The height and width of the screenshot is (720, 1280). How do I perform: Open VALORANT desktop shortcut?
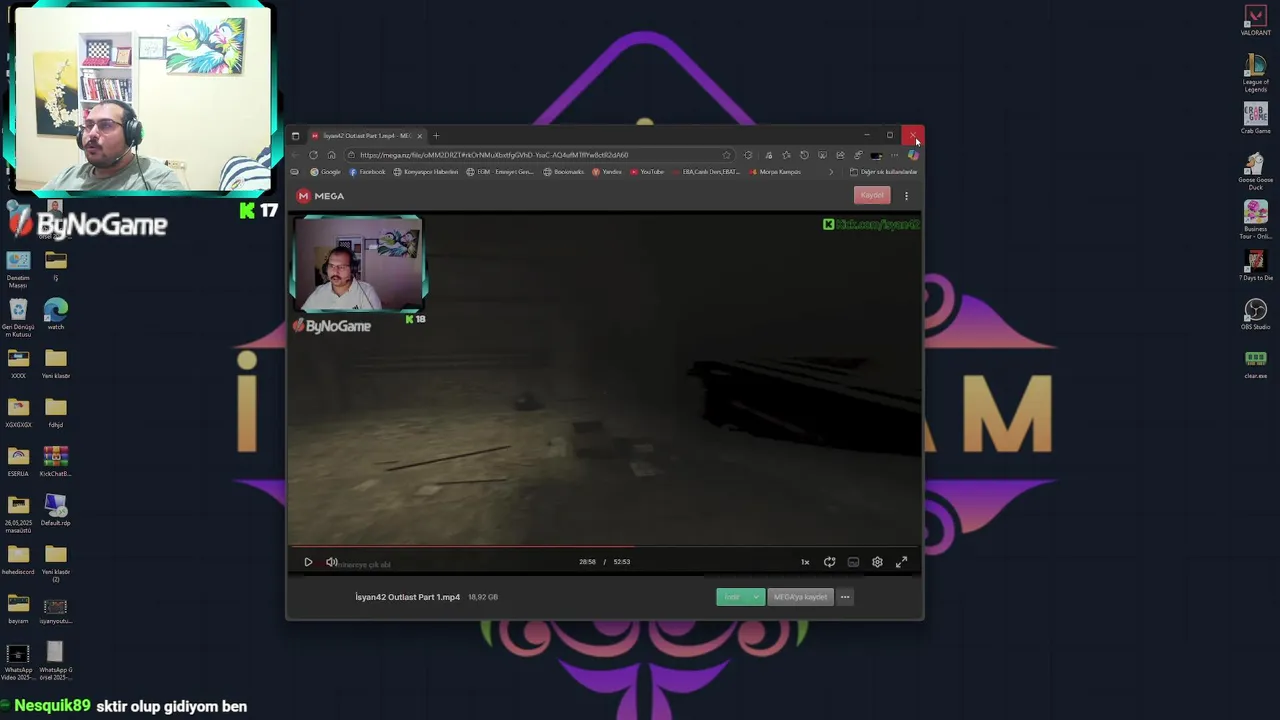coord(1256,21)
